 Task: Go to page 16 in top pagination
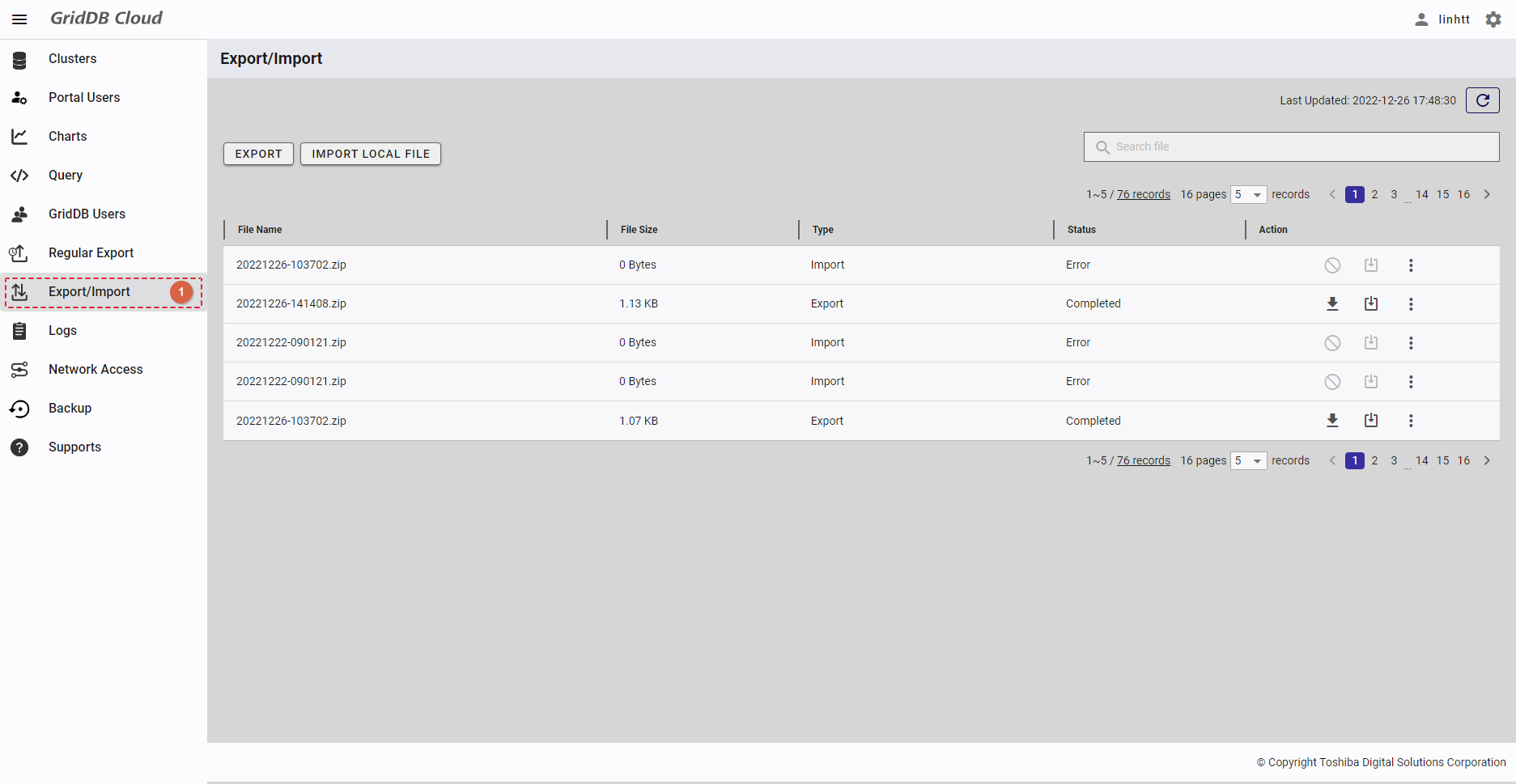click(1463, 194)
